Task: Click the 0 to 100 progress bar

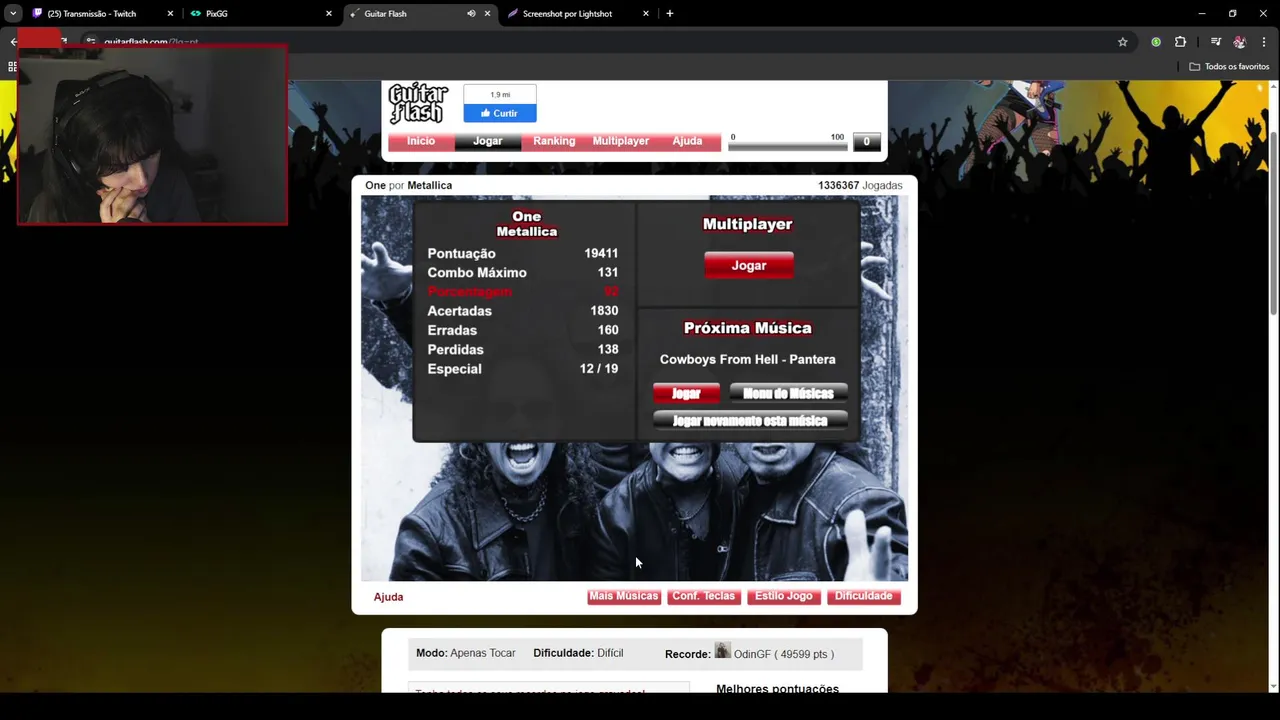Action: pyautogui.click(x=788, y=146)
